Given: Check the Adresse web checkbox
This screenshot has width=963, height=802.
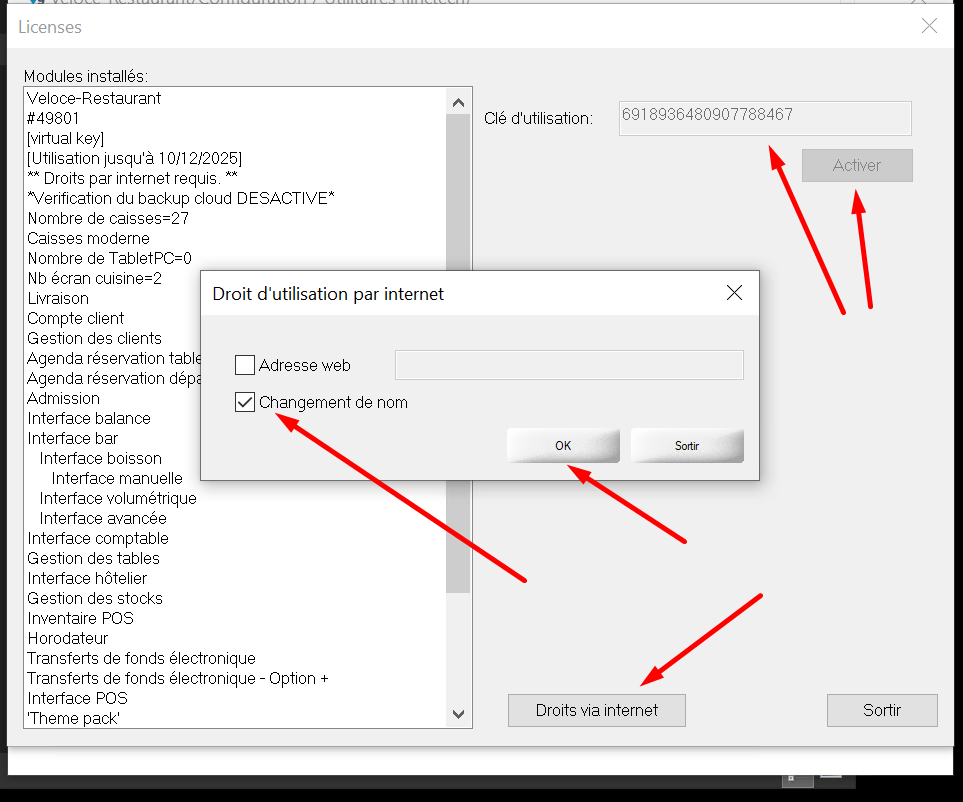Looking at the screenshot, I should click(245, 365).
